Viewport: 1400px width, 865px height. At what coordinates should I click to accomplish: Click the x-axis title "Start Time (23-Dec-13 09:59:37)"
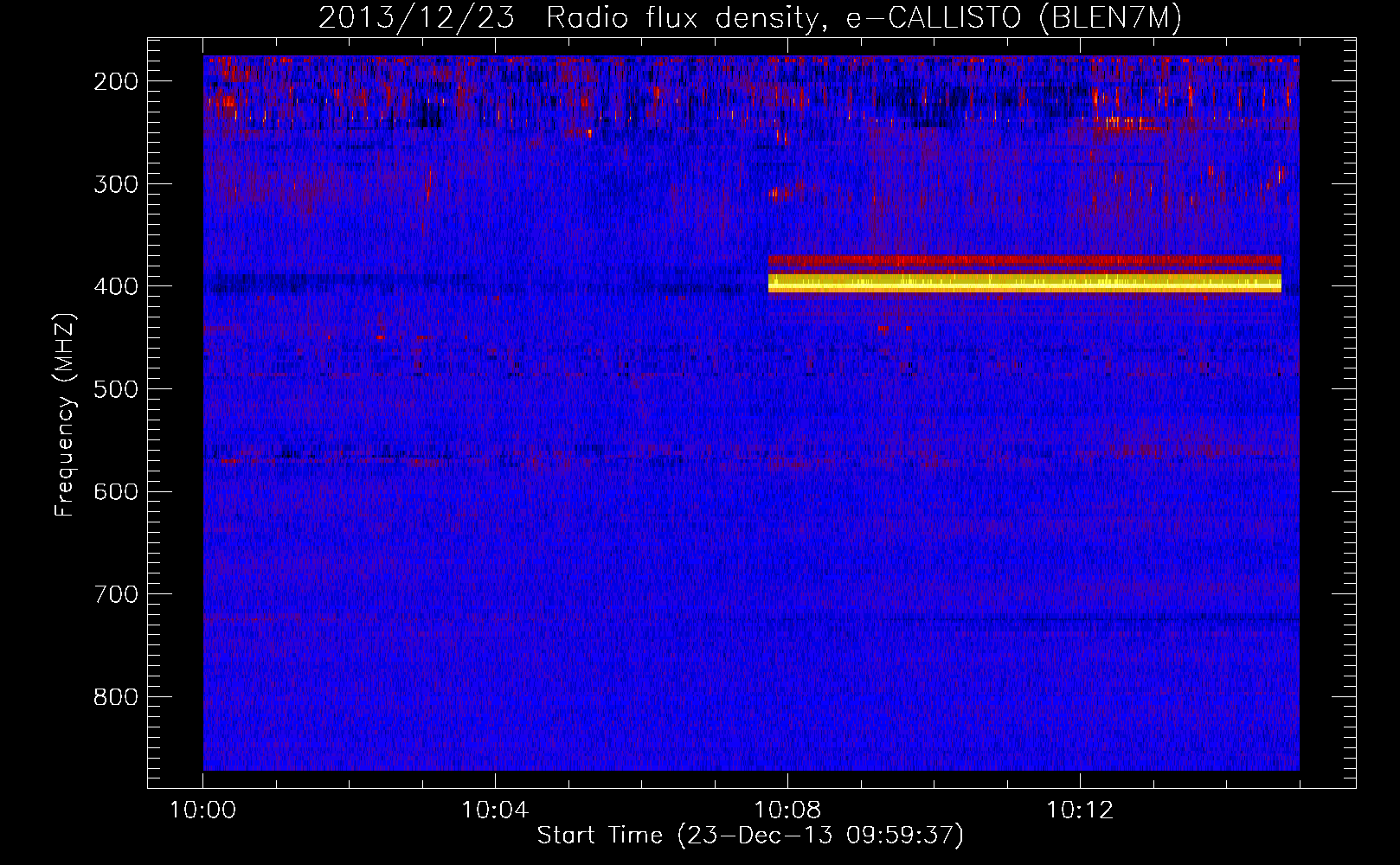tap(750, 836)
